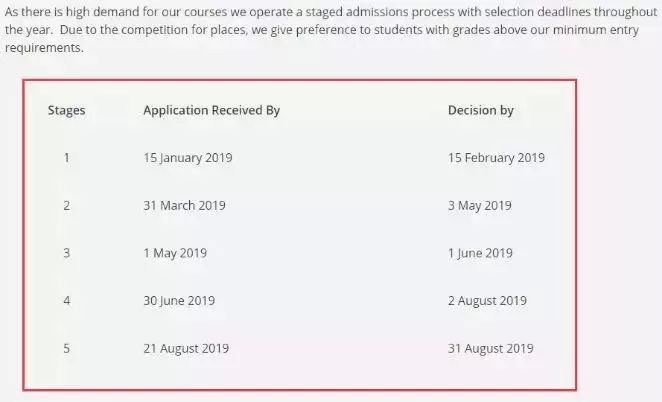Select the 21 August 2019 application date
662x402 pixels.
click(x=186, y=348)
